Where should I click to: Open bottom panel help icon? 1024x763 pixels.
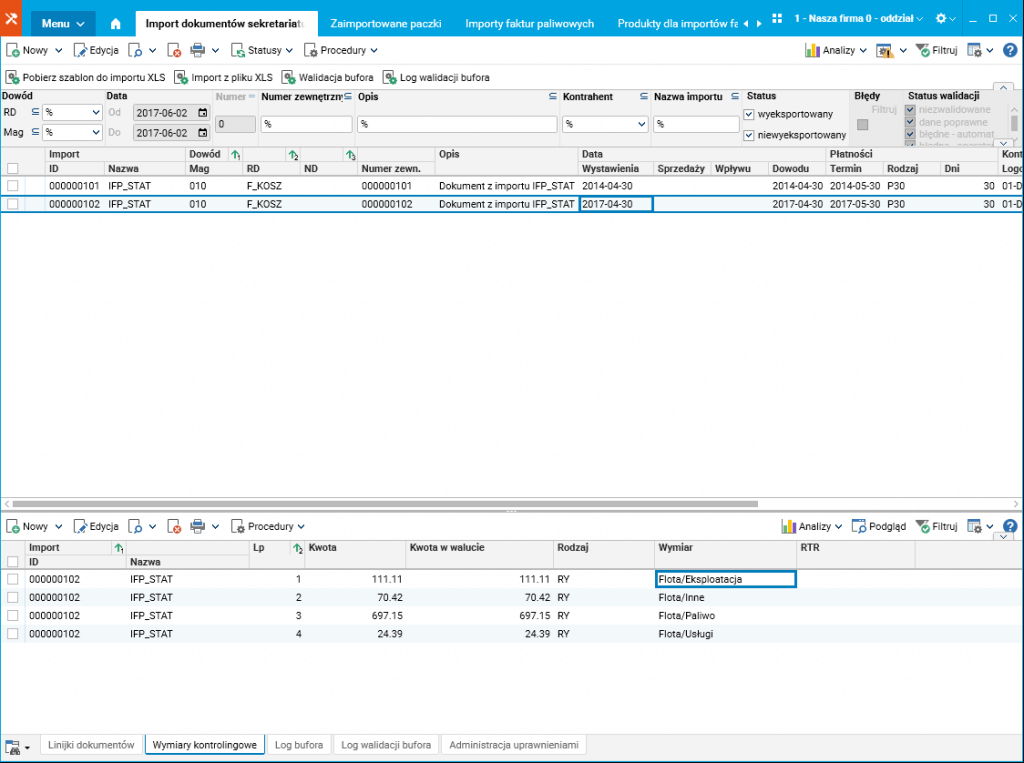pos(1010,527)
